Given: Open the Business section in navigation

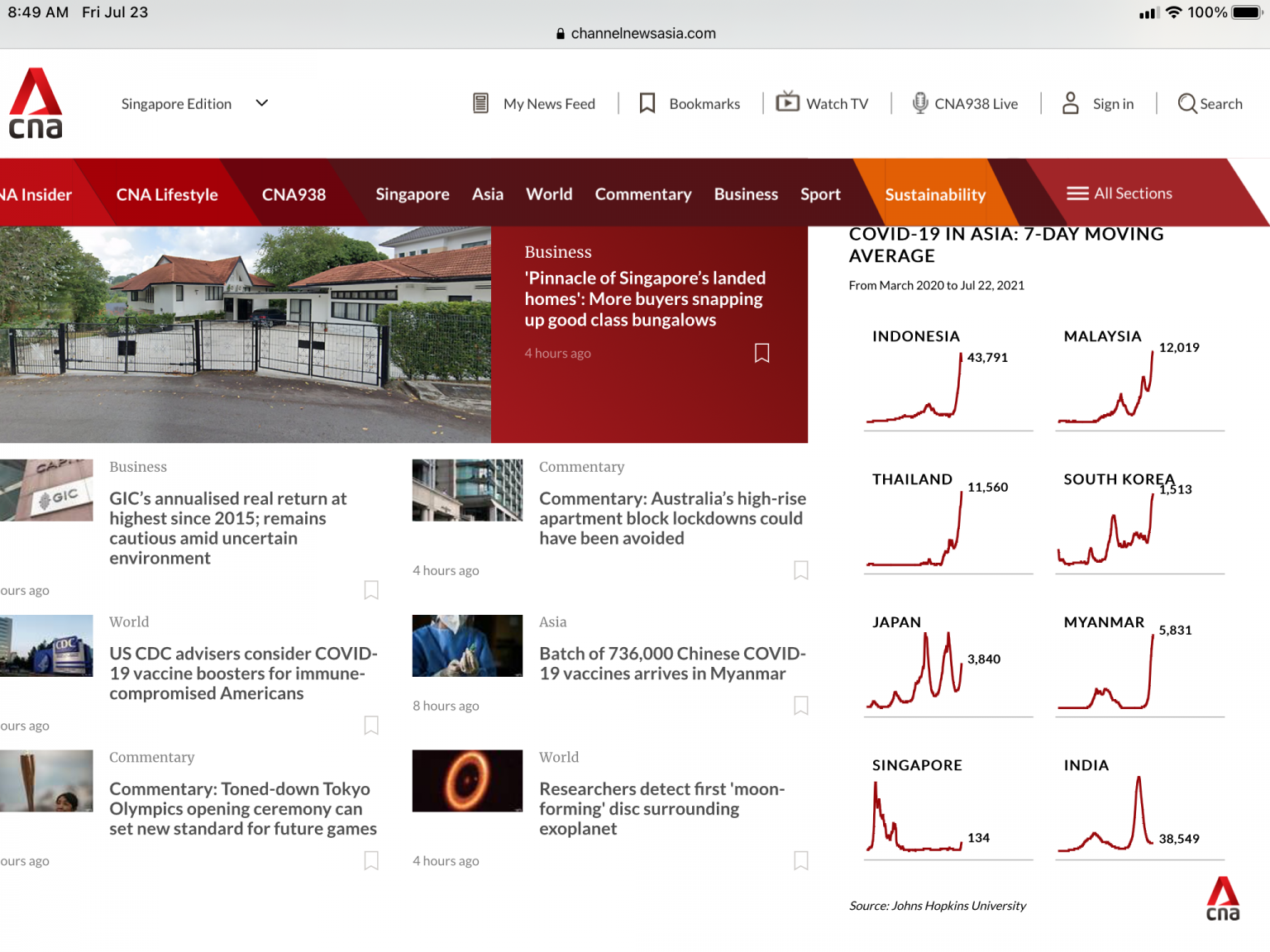Looking at the screenshot, I should point(746,194).
